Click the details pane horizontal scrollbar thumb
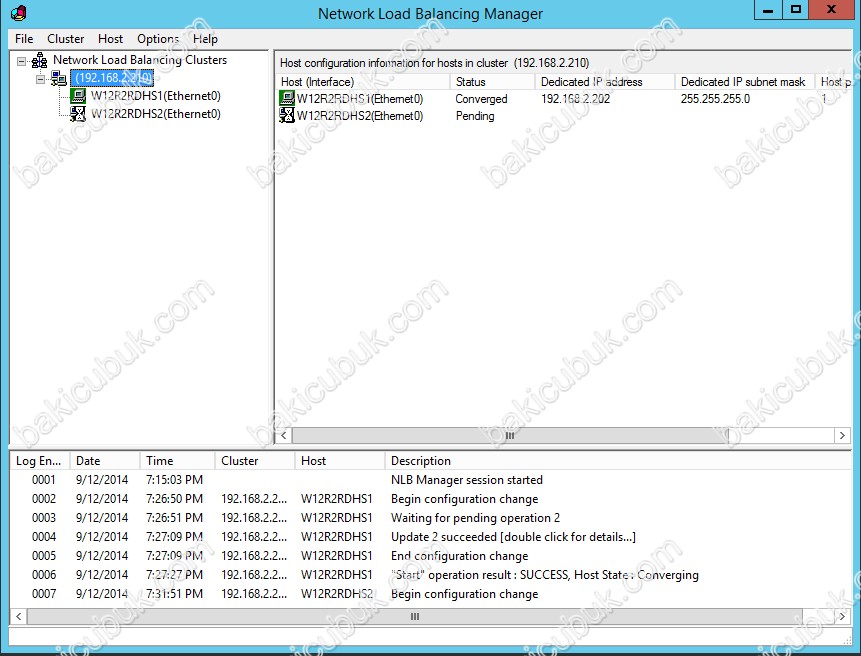 510,435
